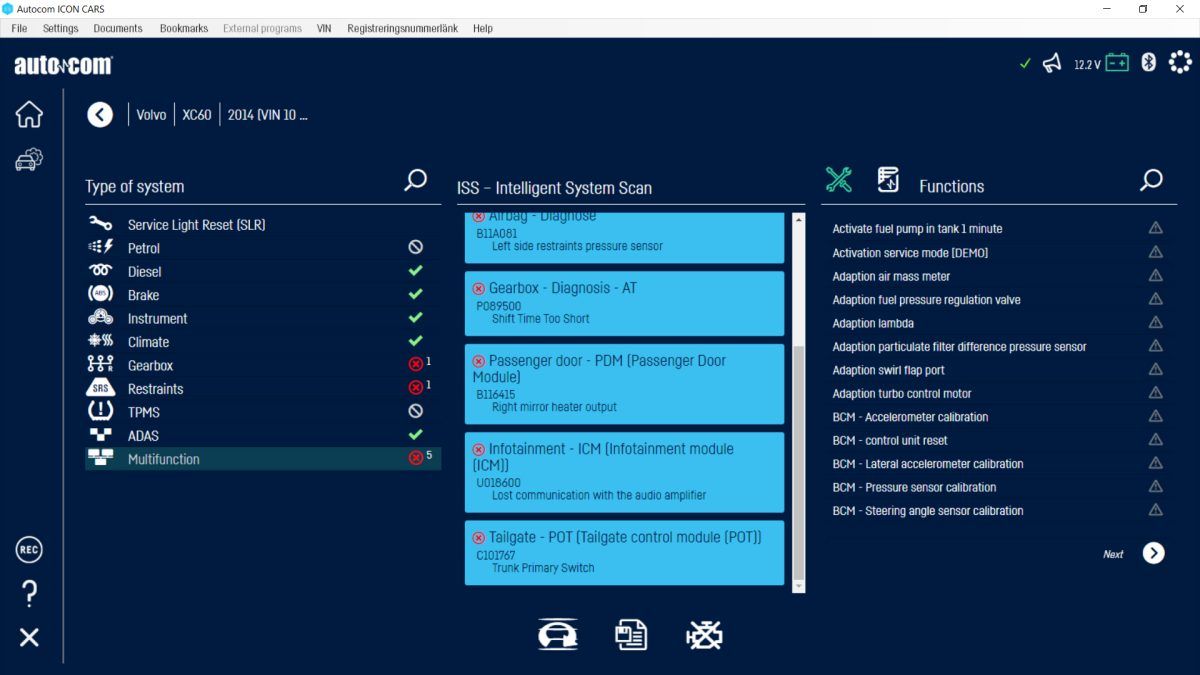Open the Settings menu
This screenshot has width=1200, height=675.
[x=60, y=28]
